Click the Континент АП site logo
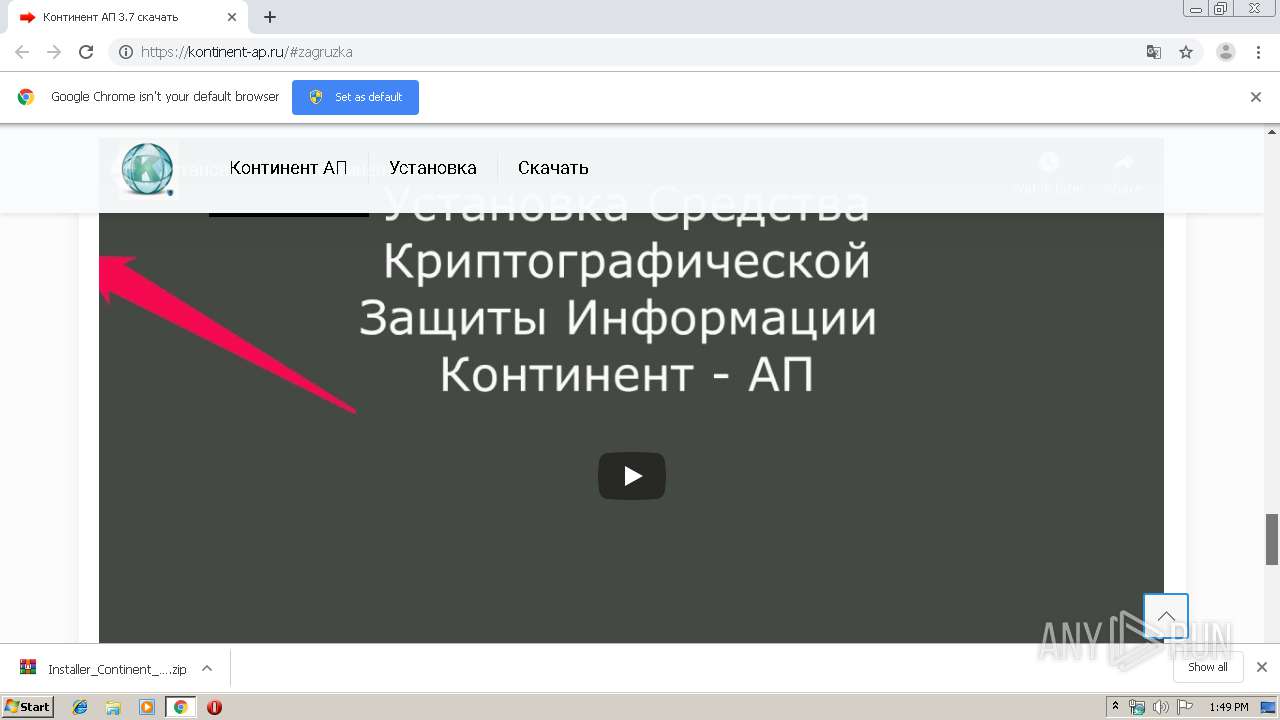Image resolution: width=1280 pixels, height=720 pixels. (147, 168)
